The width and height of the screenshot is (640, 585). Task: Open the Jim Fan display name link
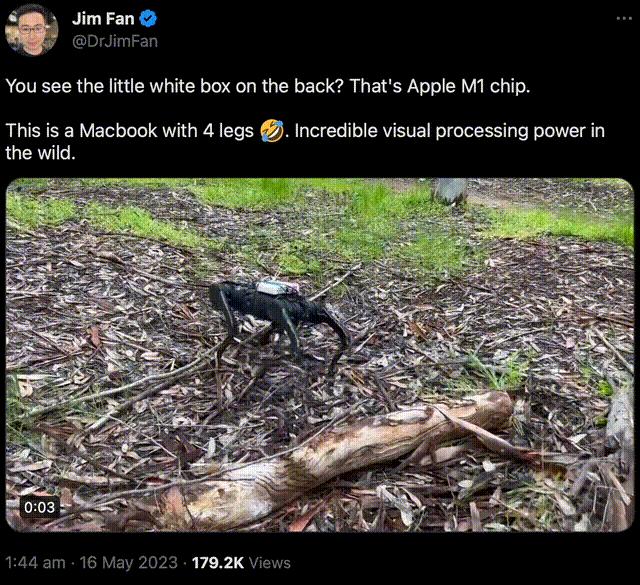pyautogui.click(x=102, y=19)
